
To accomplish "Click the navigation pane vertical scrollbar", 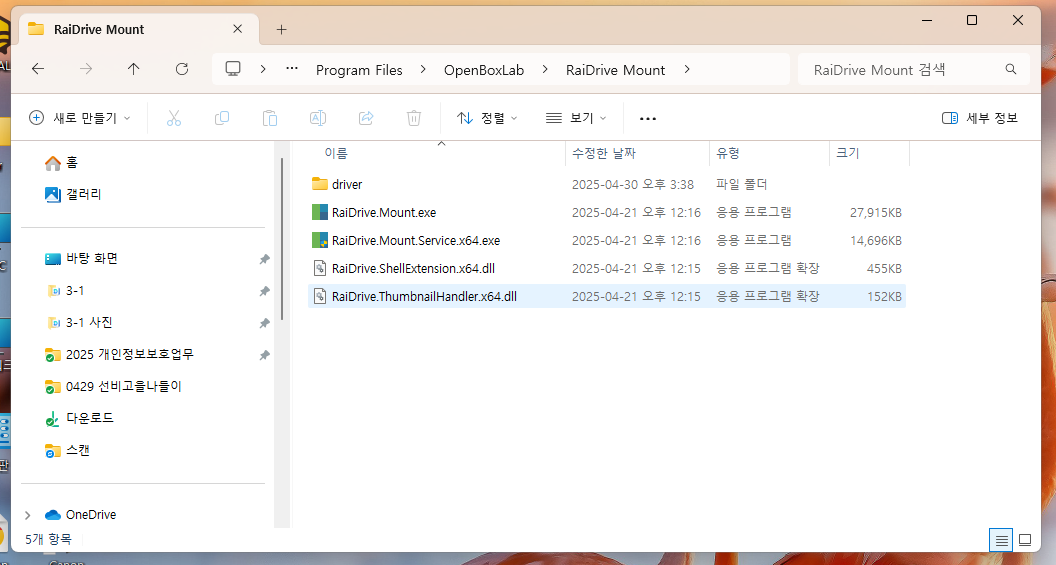I will [x=282, y=239].
